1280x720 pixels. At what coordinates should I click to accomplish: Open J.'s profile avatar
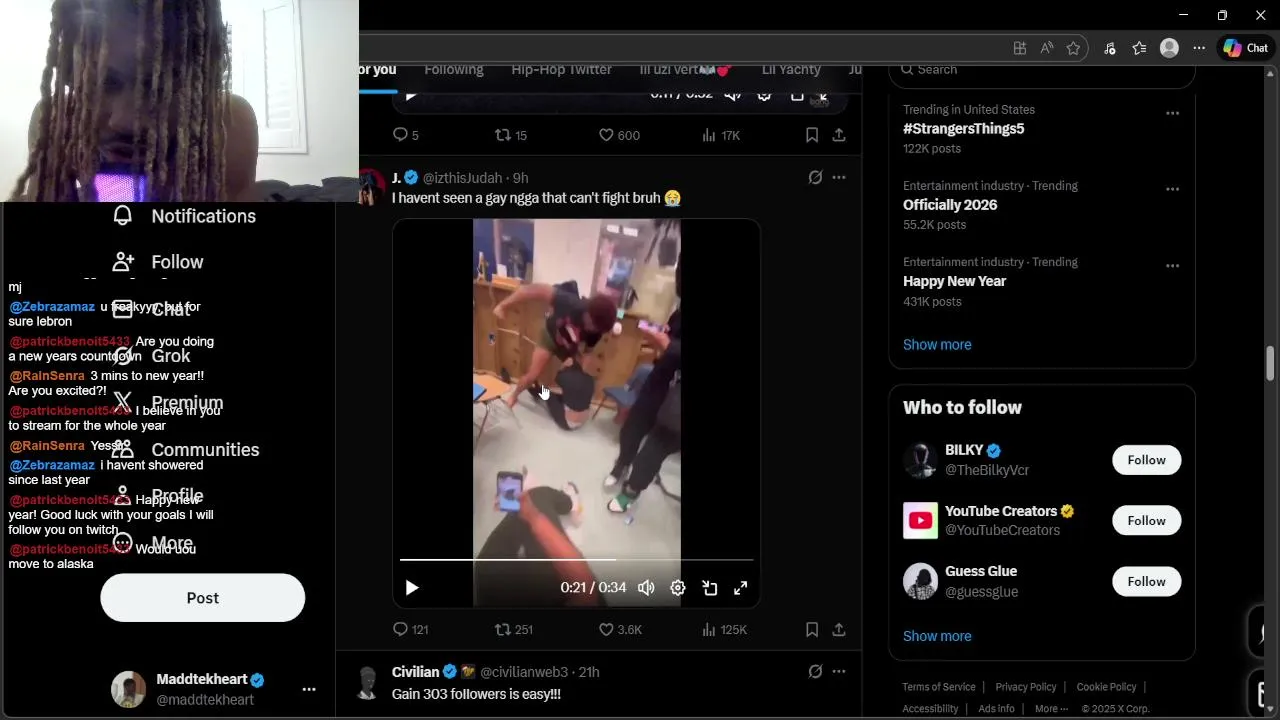tap(371, 186)
